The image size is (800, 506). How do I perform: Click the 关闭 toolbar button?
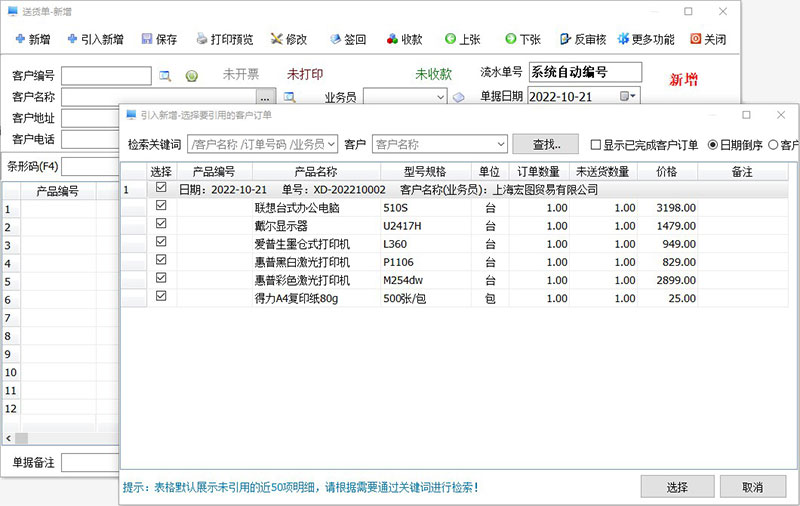[708, 39]
